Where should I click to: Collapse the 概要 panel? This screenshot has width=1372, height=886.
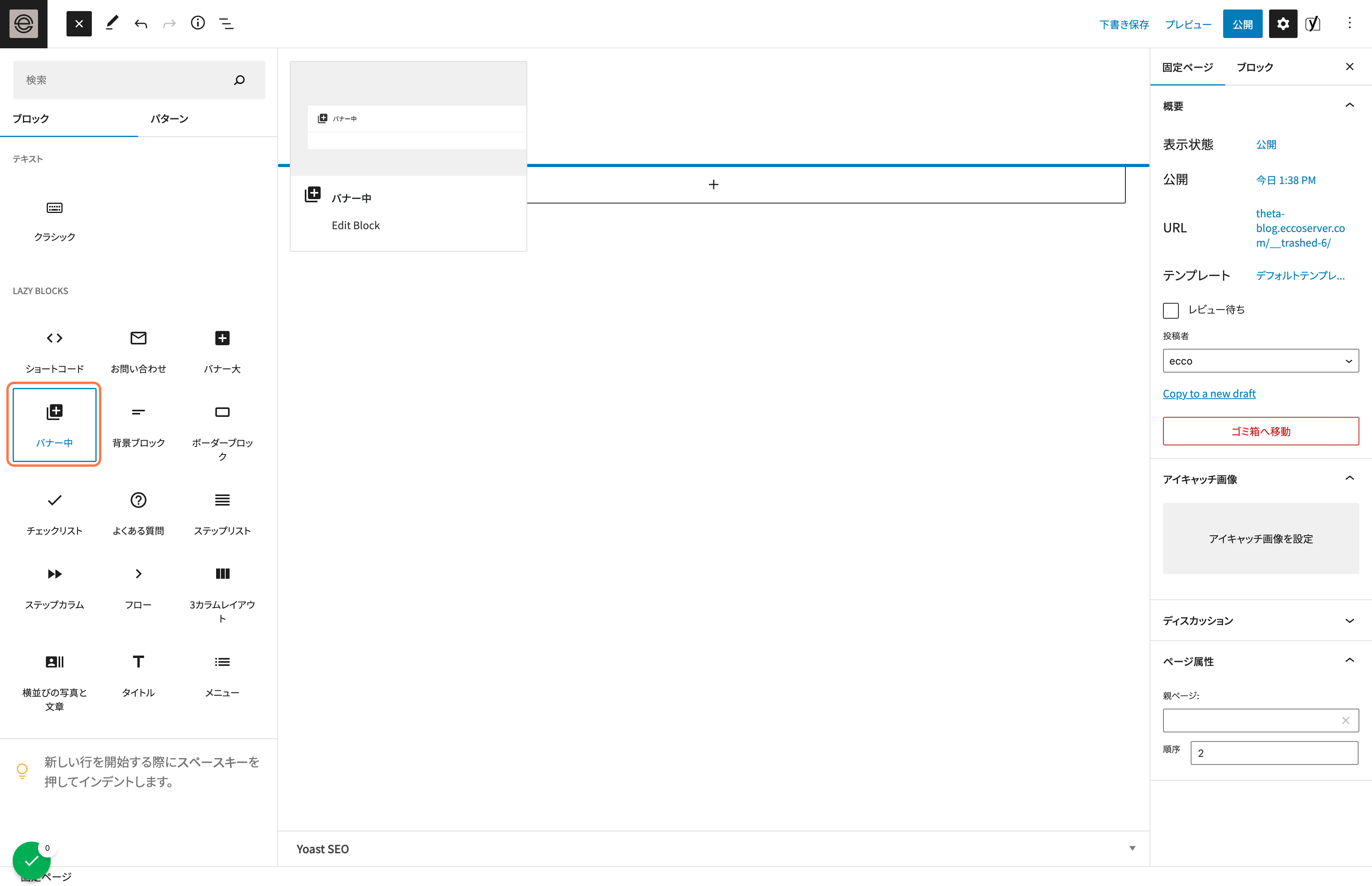click(1260, 106)
